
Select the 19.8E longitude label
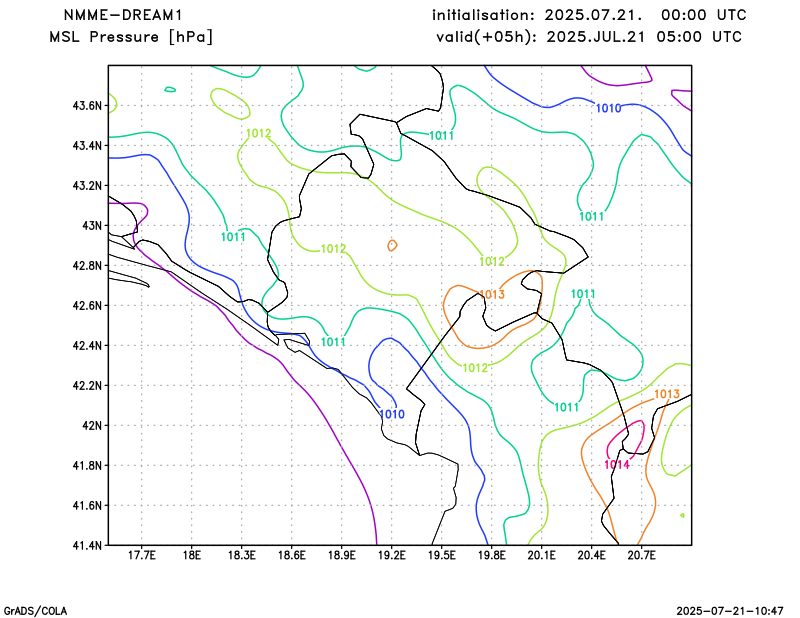[491, 555]
